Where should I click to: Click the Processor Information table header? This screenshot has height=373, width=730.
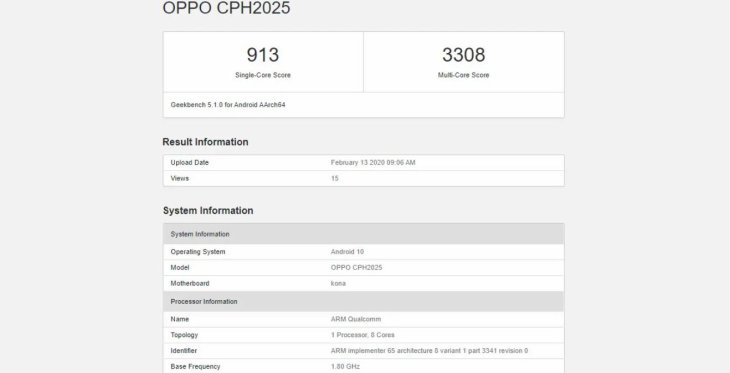click(363, 302)
